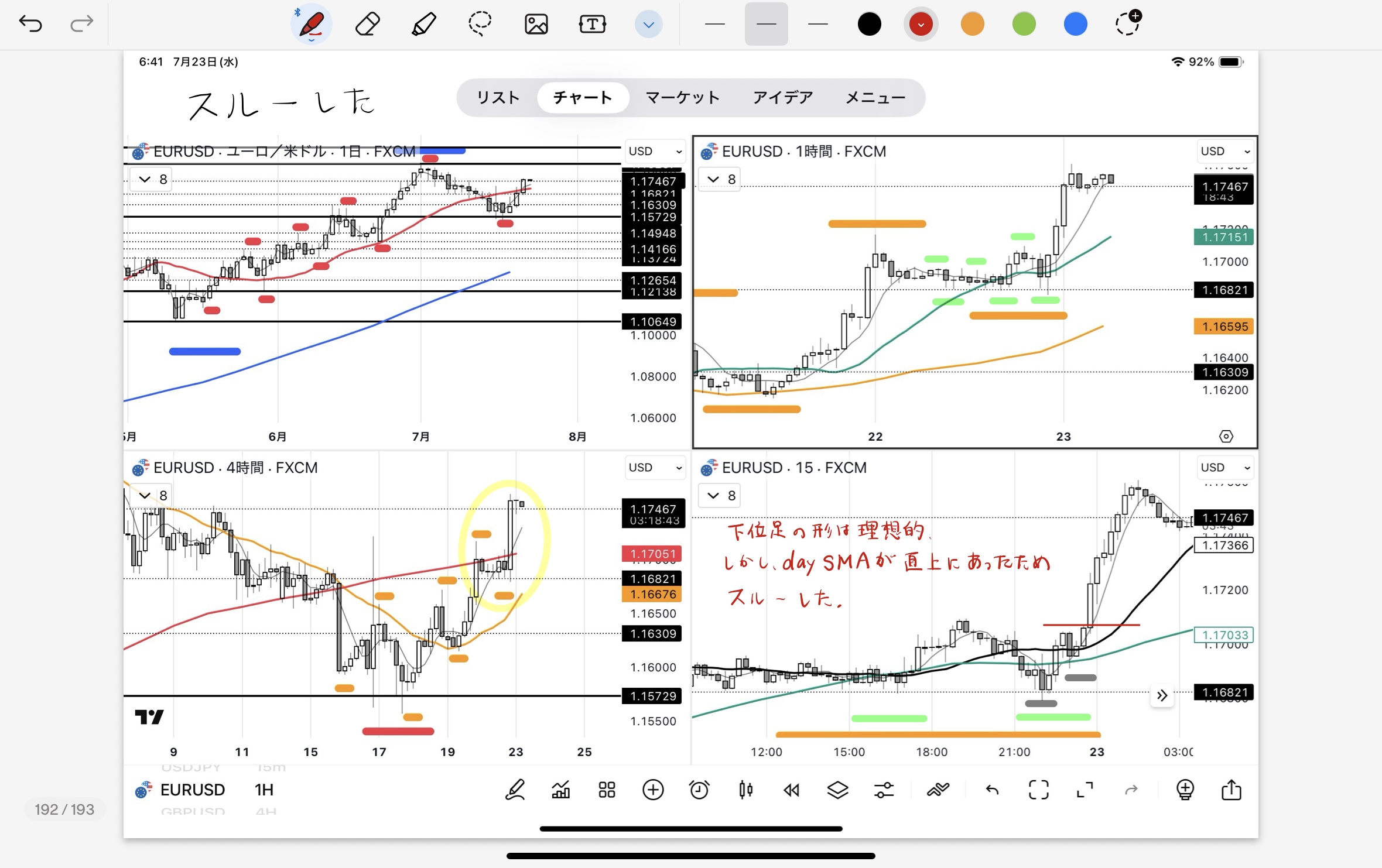Open the image insert tool
The height and width of the screenshot is (868, 1382).
[536, 25]
